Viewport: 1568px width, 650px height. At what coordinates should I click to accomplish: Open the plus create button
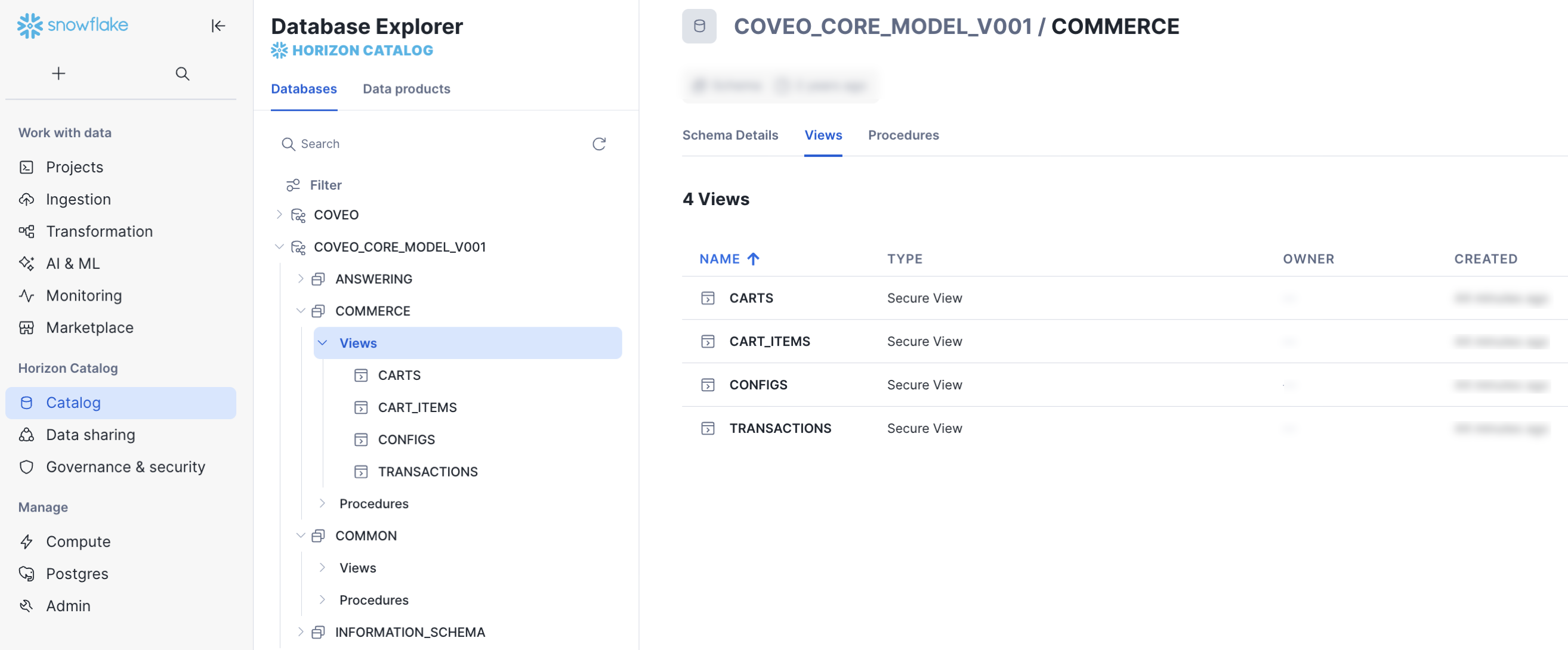(x=58, y=73)
